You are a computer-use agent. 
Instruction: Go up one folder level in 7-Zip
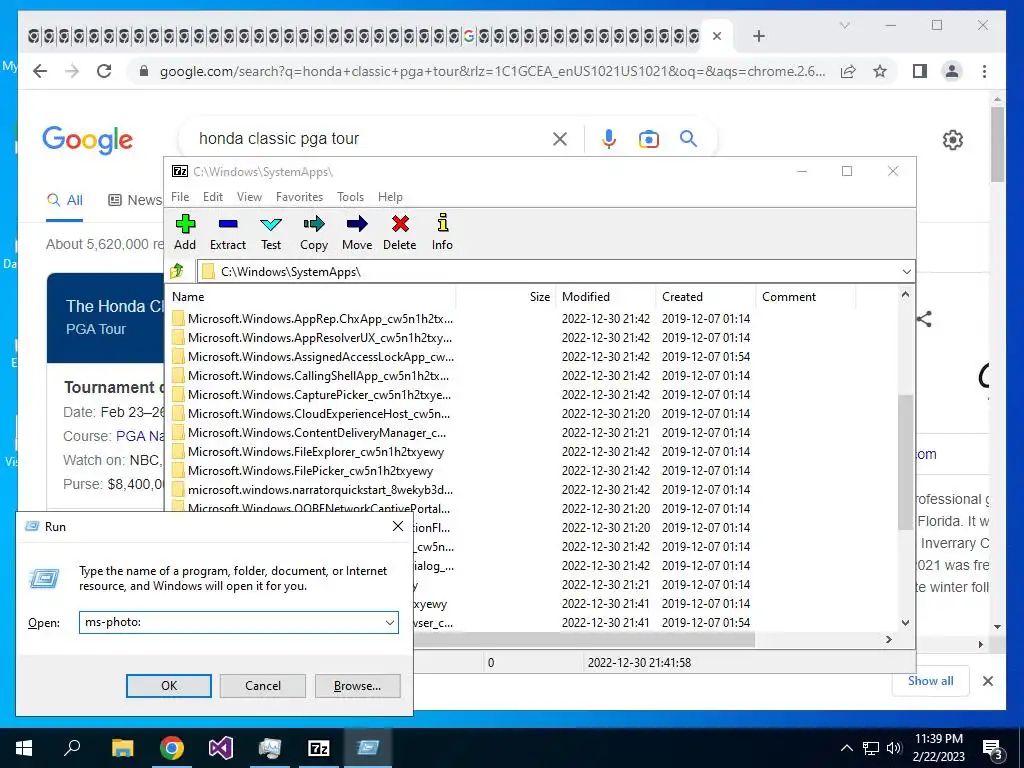(x=177, y=271)
